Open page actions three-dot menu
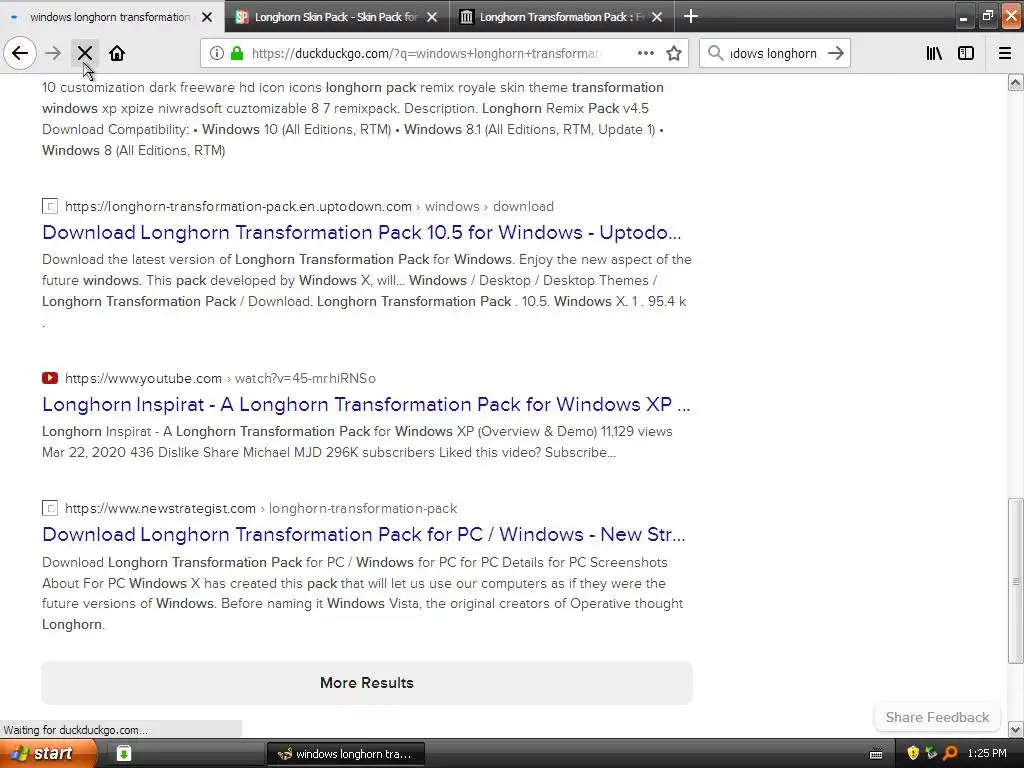The height and width of the screenshot is (768, 1024). click(646, 53)
